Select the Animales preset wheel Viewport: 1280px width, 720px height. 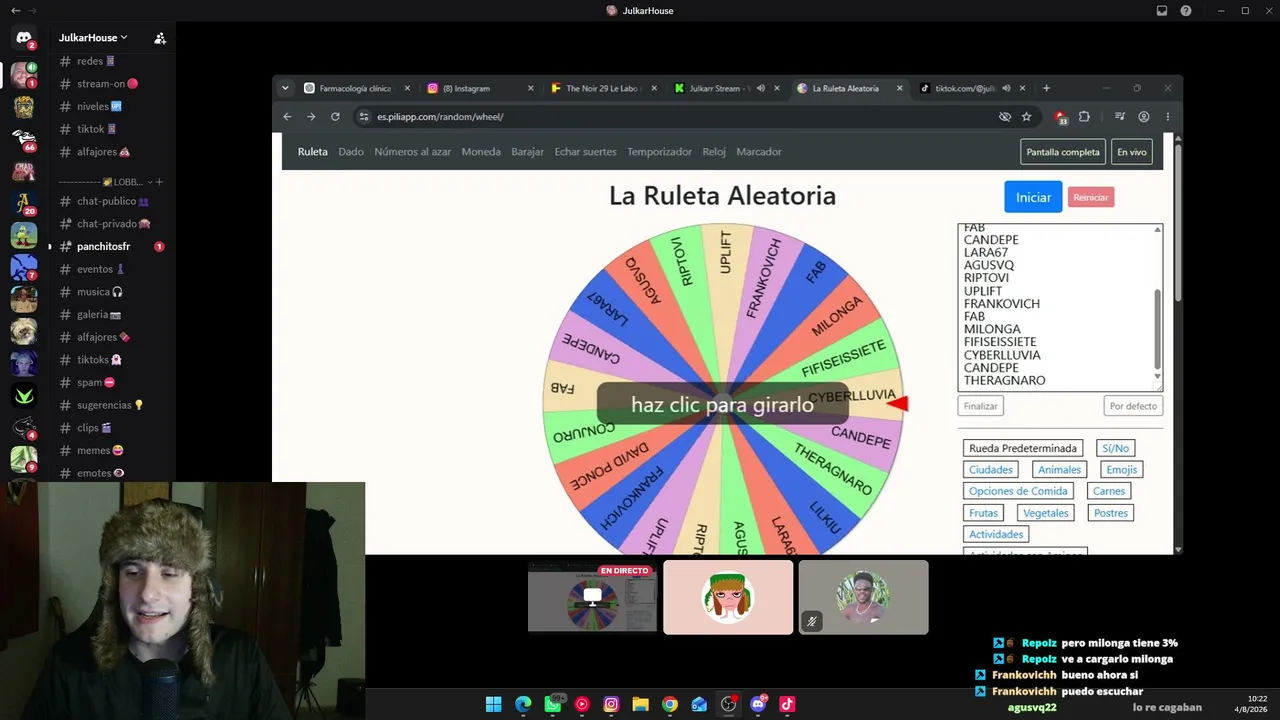pyautogui.click(x=1059, y=470)
